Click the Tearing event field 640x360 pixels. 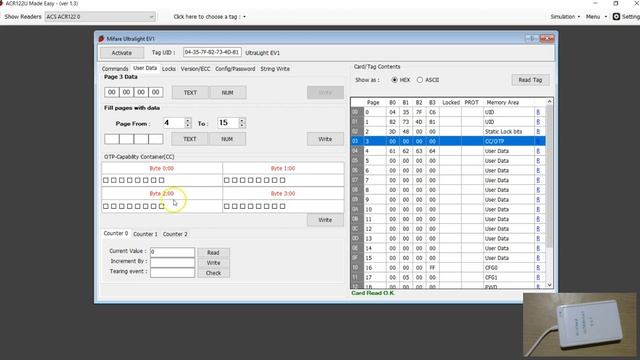172,272
